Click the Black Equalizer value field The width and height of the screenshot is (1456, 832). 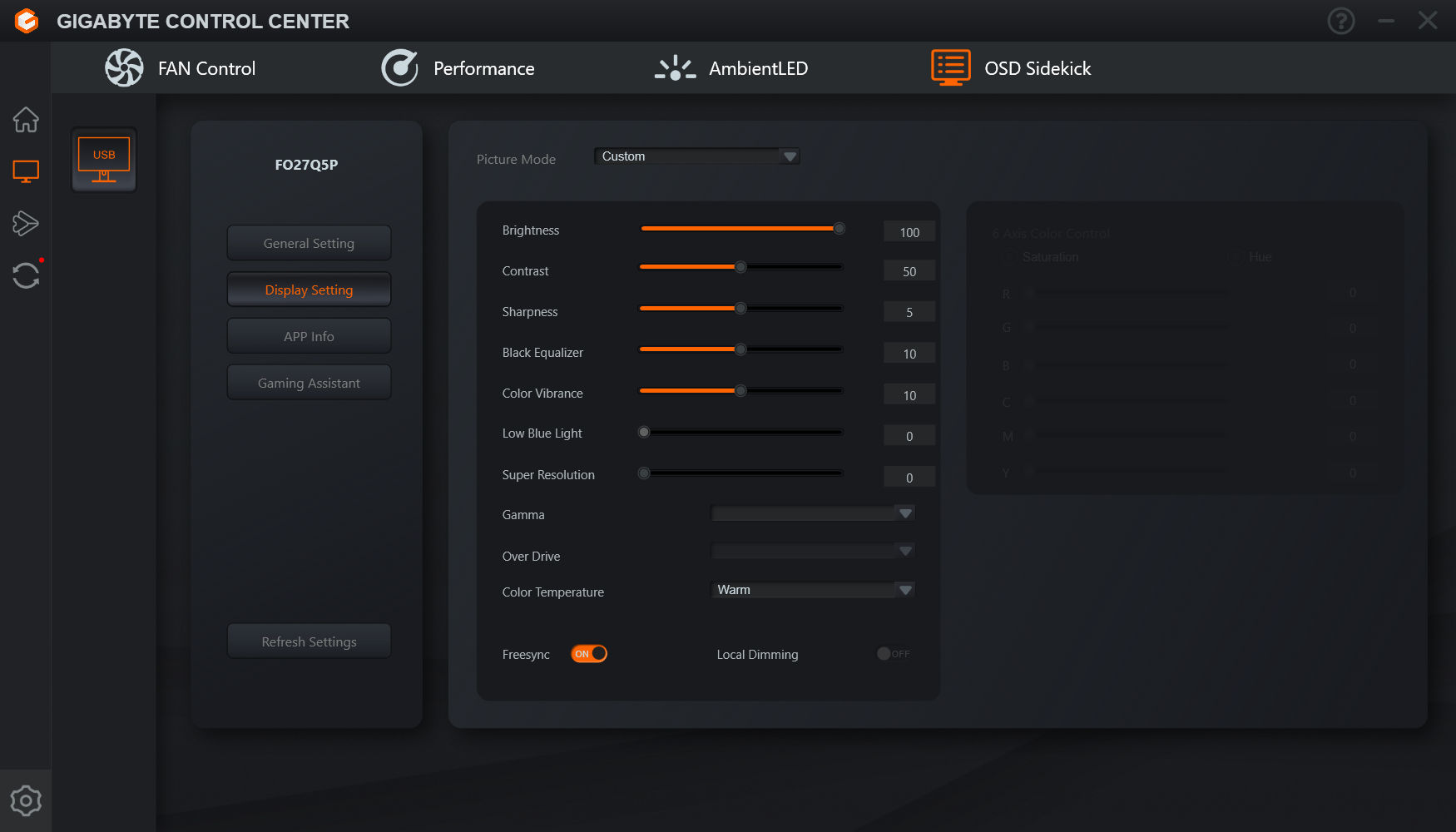(909, 354)
